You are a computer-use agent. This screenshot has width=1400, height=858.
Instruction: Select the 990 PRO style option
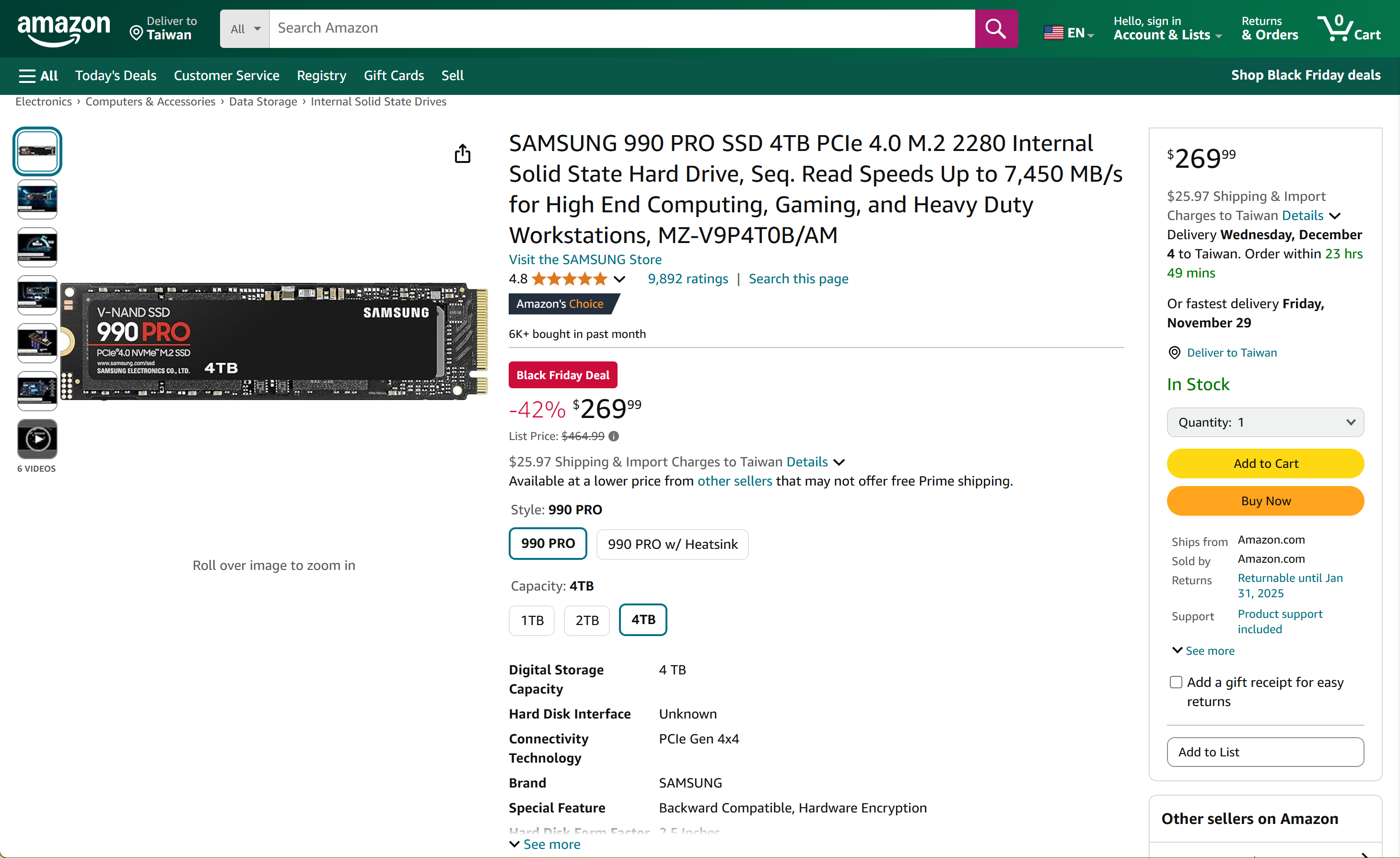(x=548, y=544)
